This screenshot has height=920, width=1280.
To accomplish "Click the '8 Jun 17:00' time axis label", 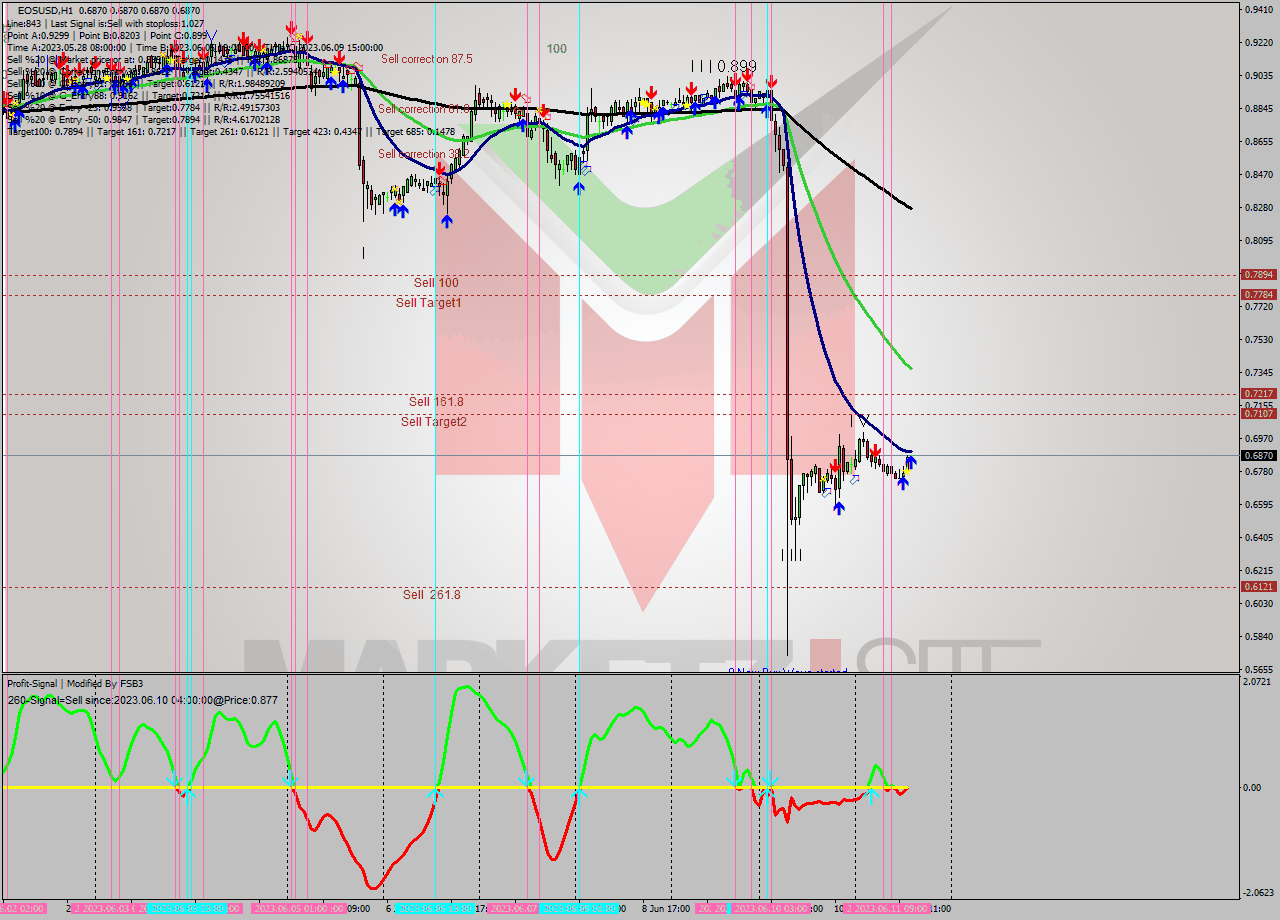I will [665, 908].
